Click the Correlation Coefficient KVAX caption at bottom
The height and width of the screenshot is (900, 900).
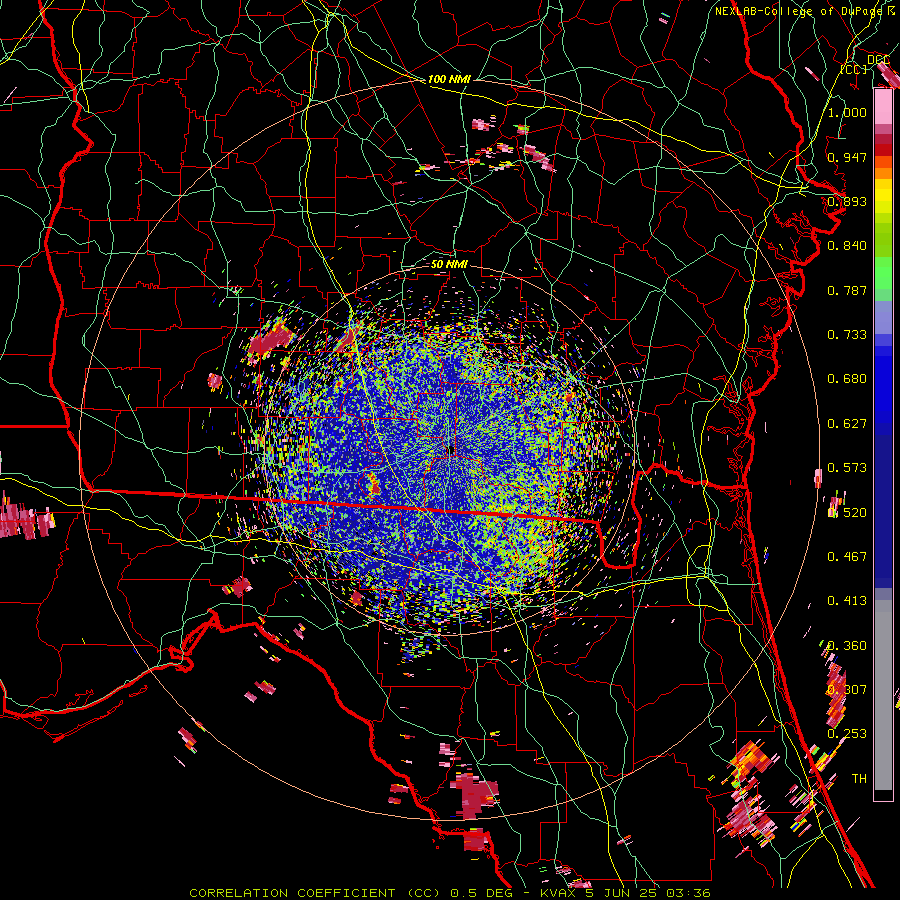tap(450, 893)
